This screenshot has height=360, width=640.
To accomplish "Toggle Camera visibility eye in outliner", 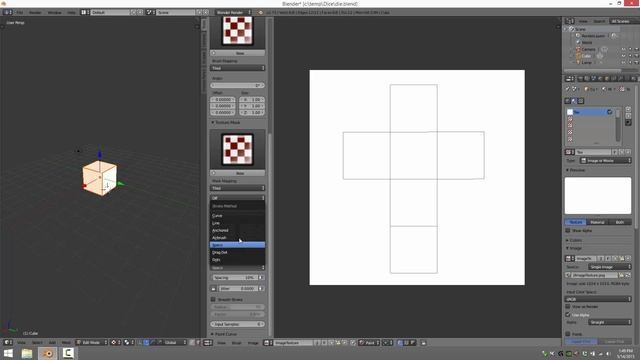I will pos(623,49).
